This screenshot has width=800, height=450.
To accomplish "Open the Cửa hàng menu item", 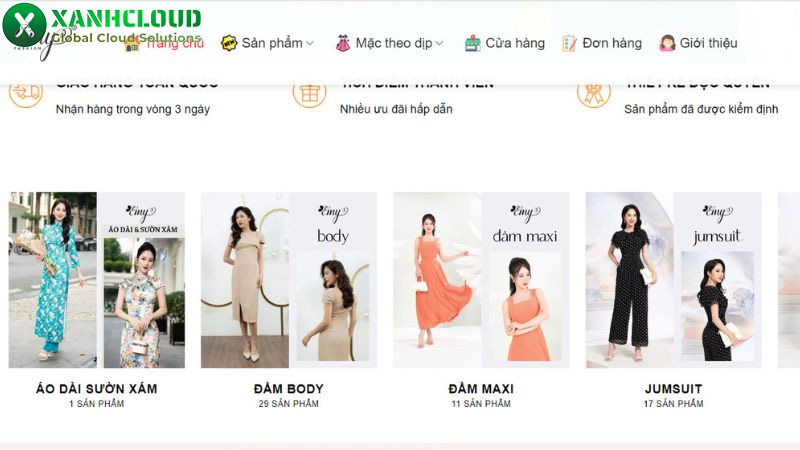I will (x=515, y=43).
